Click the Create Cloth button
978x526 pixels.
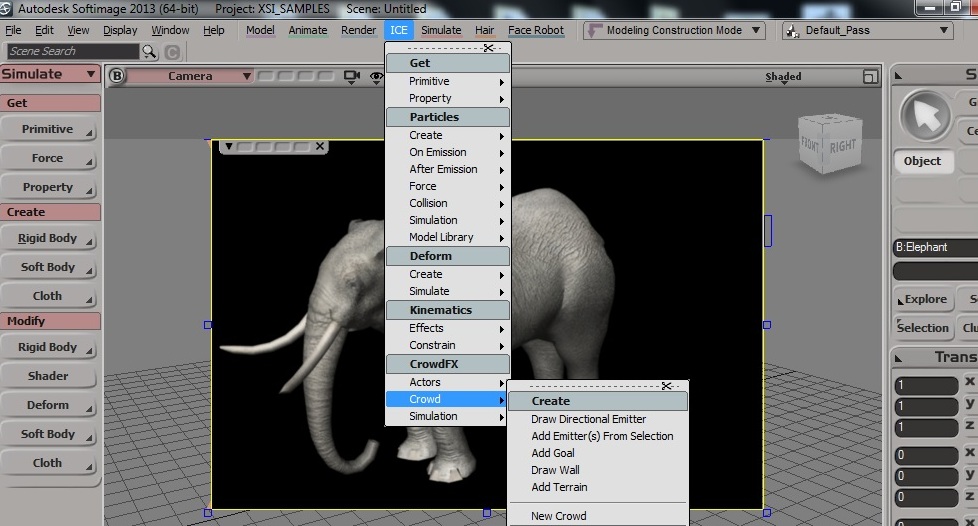[48, 296]
